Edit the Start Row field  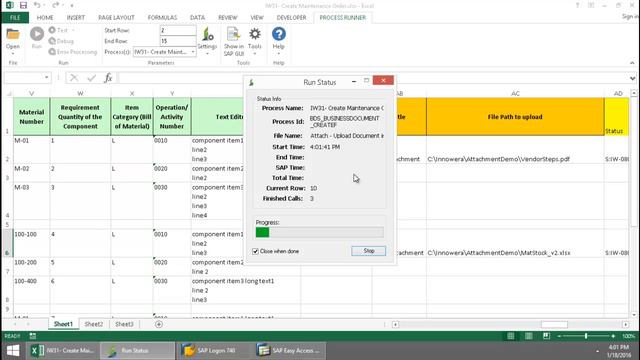pos(178,31)
